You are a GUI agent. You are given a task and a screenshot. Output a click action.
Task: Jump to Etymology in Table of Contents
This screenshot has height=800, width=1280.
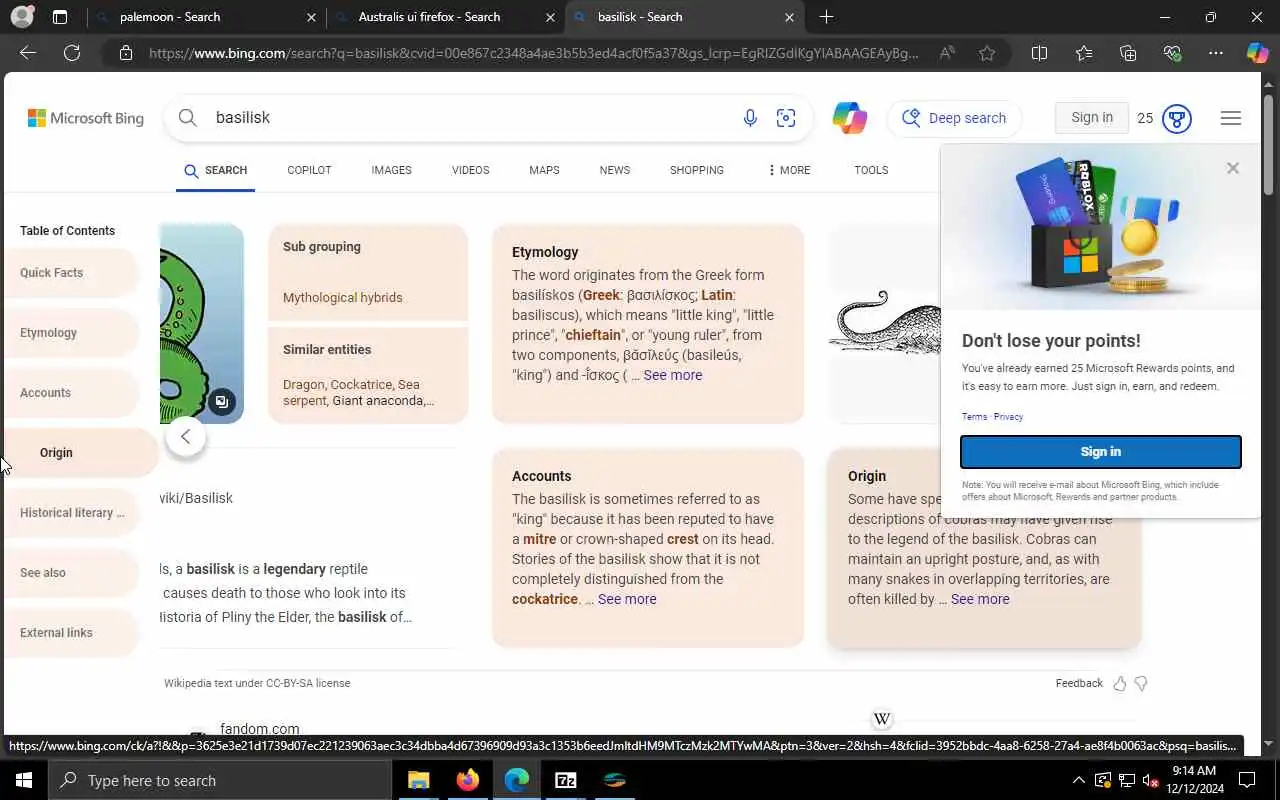[70, 333]
